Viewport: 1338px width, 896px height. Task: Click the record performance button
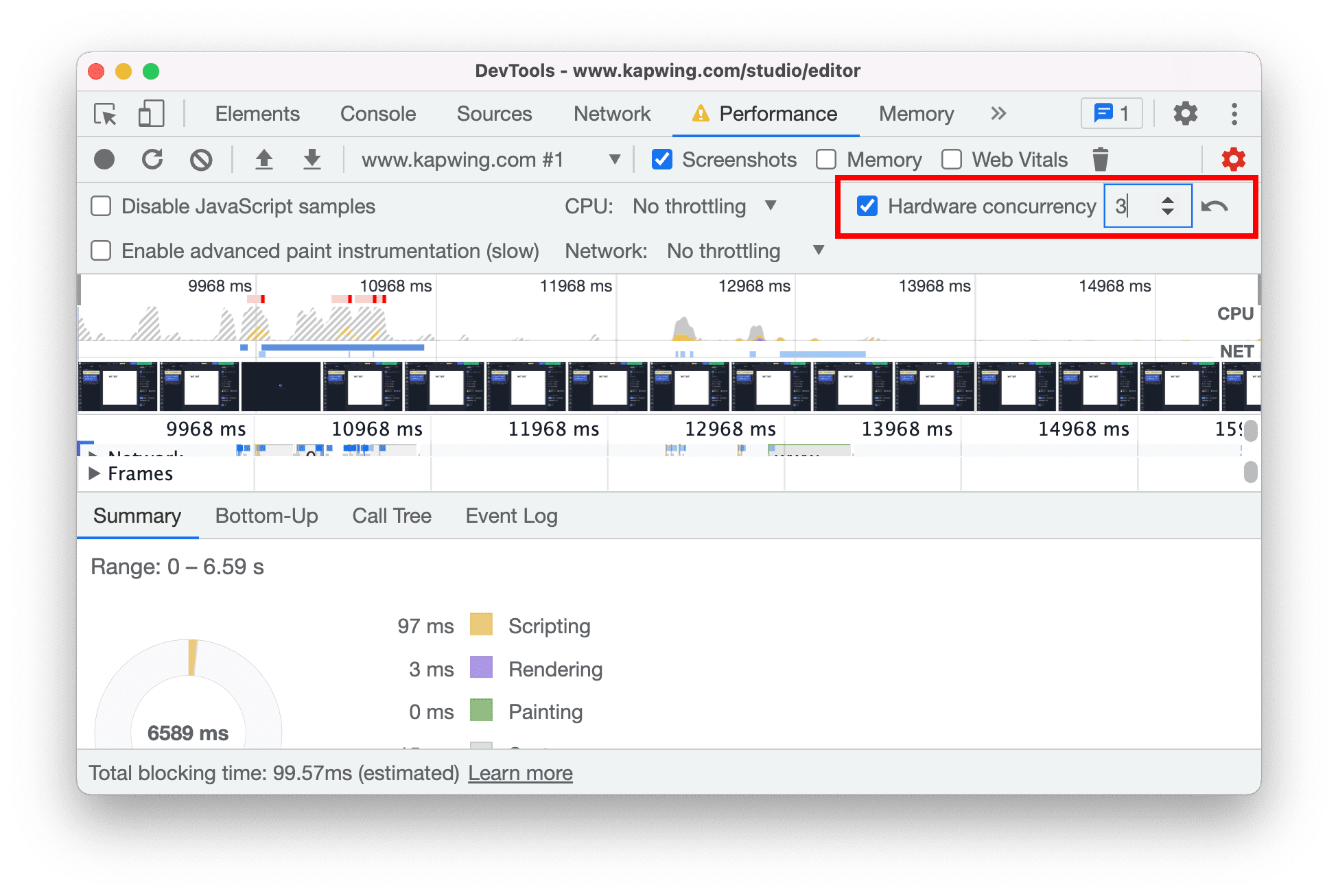coord(102,158)
